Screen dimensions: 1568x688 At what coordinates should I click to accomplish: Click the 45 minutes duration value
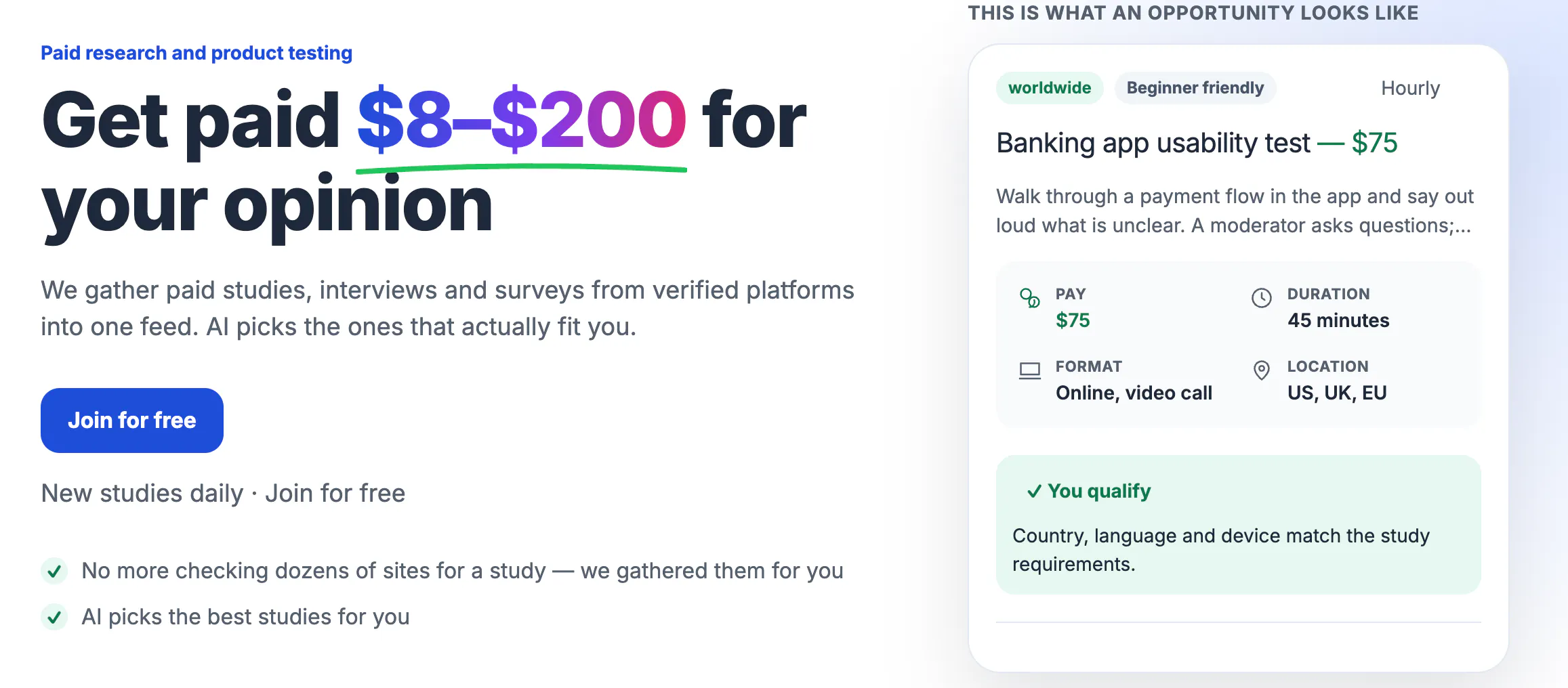1338,320
